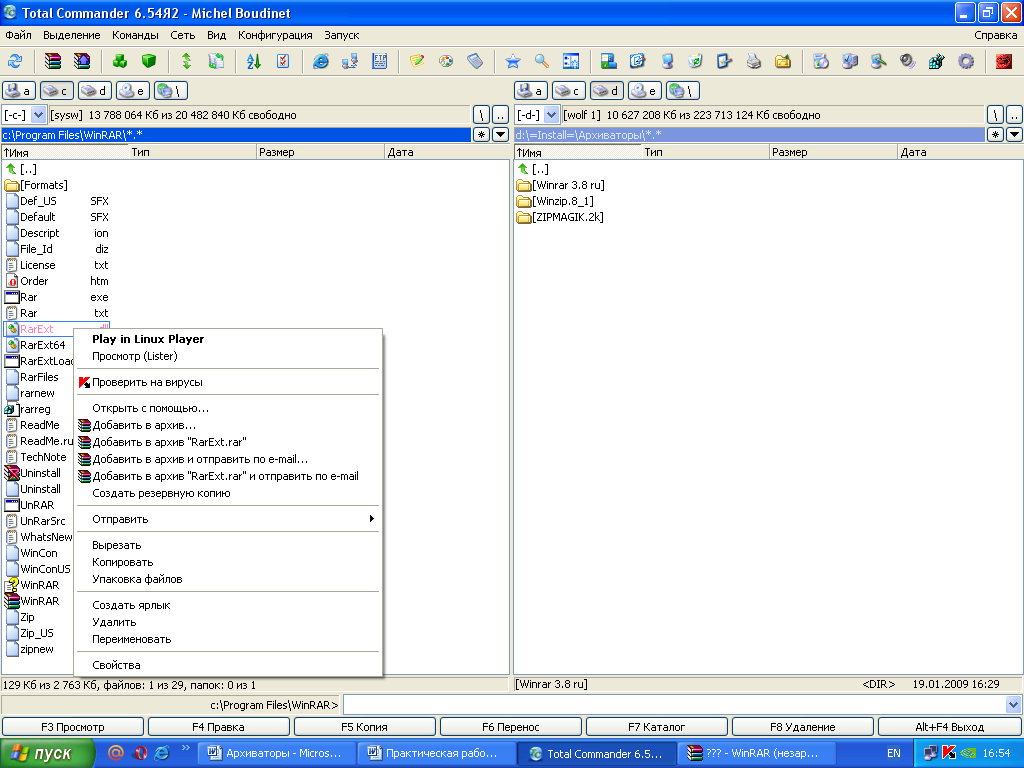The width and height of the screenshot is (1024, 768).
Task: Click the green up-down arrows toolbar icon
Action: [187, 61]
